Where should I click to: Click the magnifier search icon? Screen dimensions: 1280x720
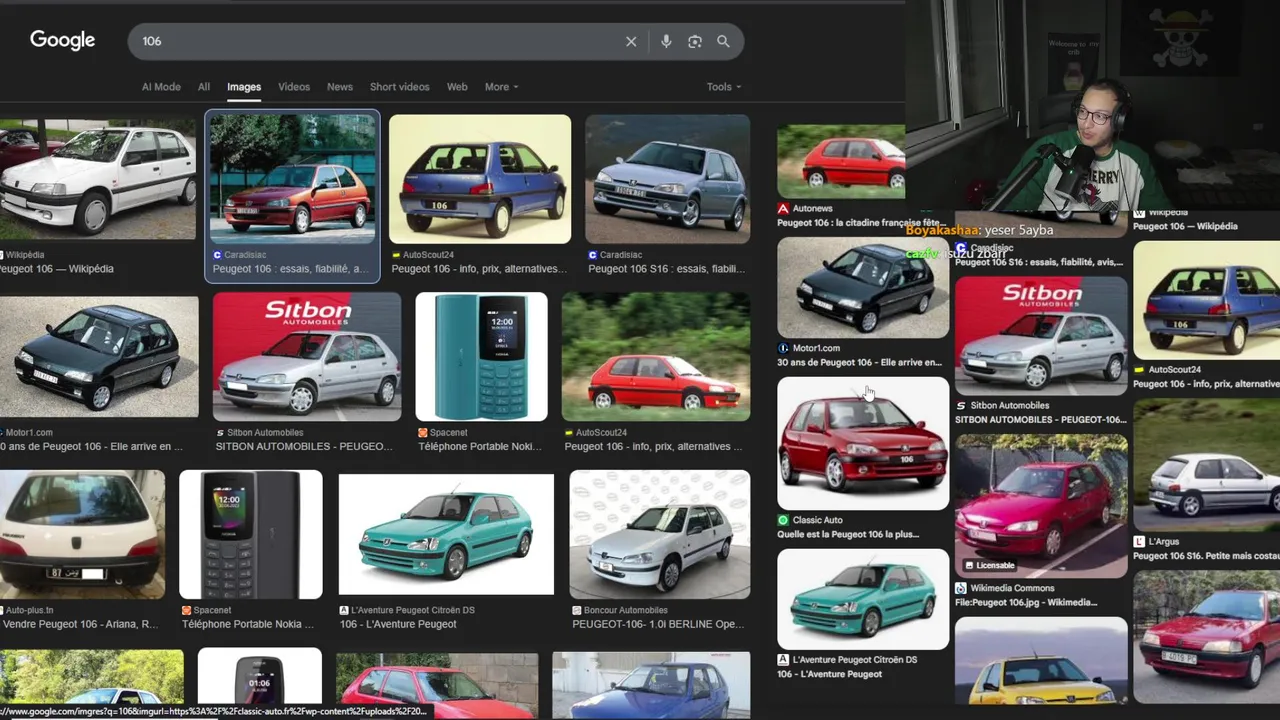tap(723, 41)
